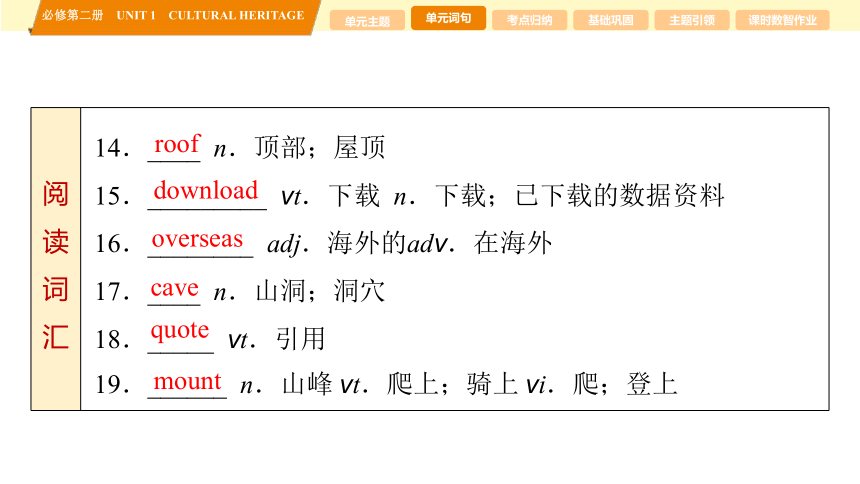Select the red word "mount"

[x=187, y=381]
